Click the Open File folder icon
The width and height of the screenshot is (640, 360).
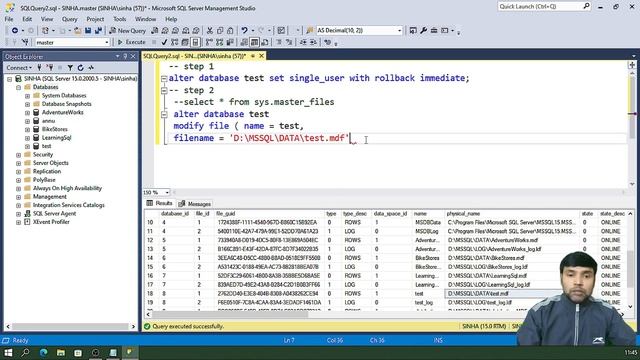77,31
